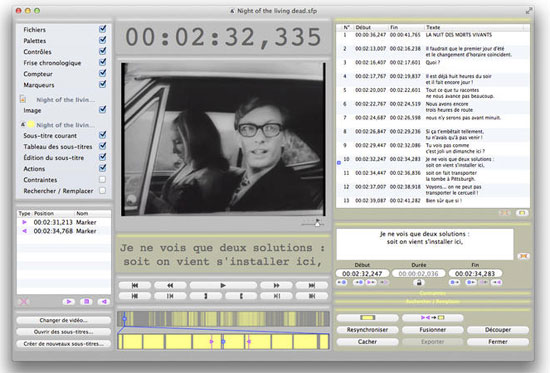Step one frame backward
Screen dimensions: 550x373
point(170,296)
